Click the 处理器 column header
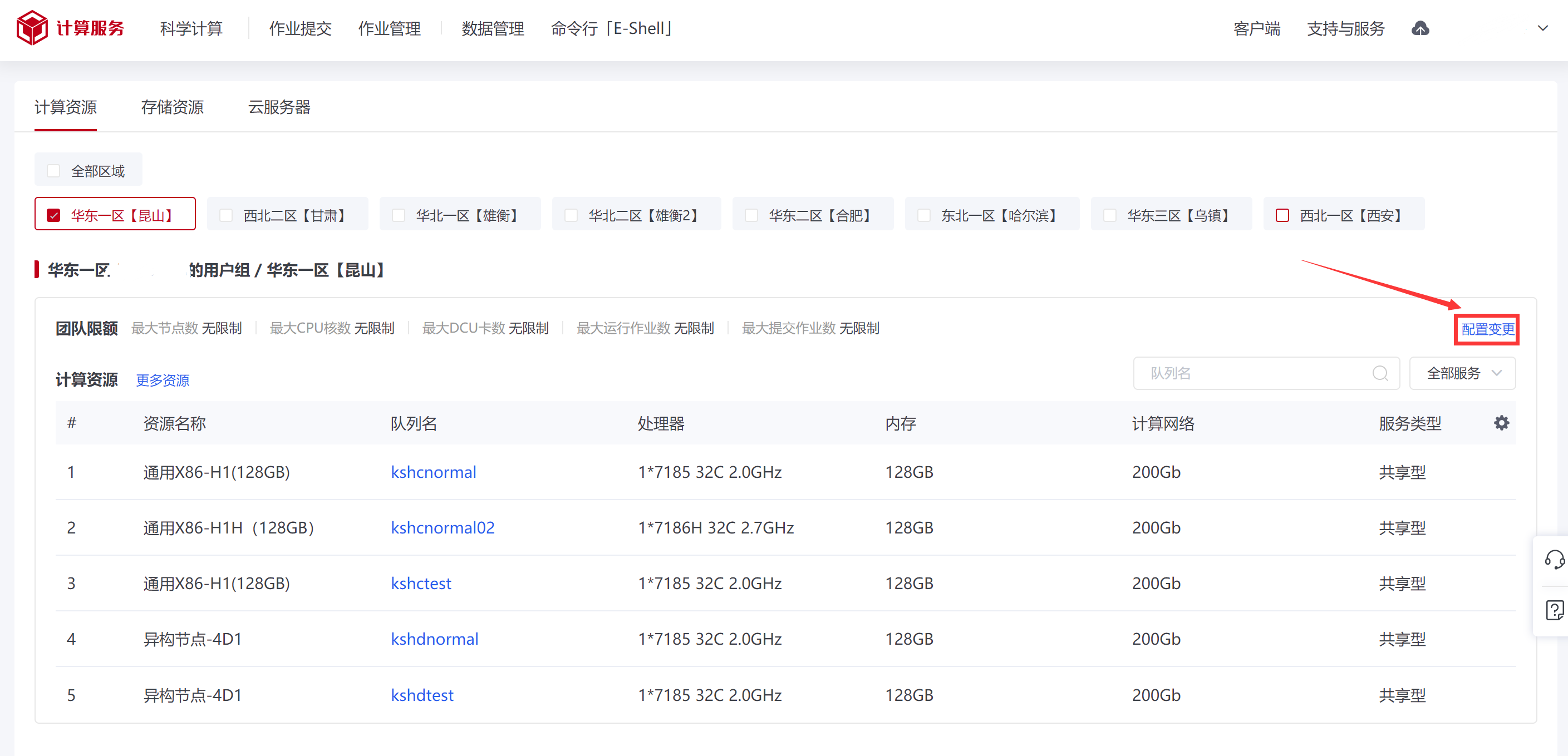1568x756 pixels. pyautogui.click(x=661, y=423)
